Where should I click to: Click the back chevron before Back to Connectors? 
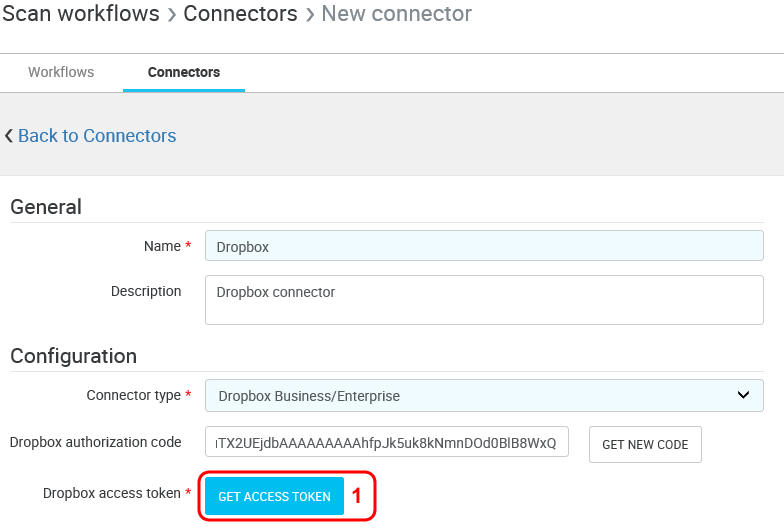[x=9, y=136]
